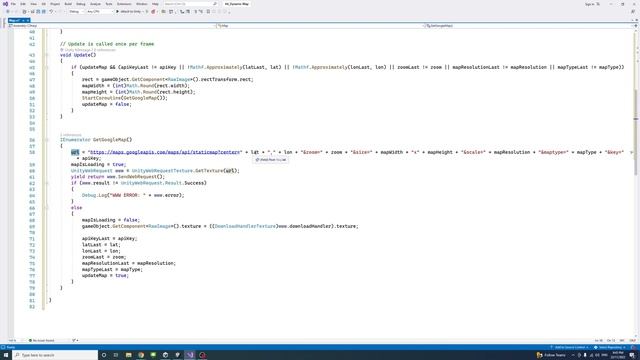
Task: Collapse the if www.result block outline
Action: pyautogui.click(x=47, y=183)
